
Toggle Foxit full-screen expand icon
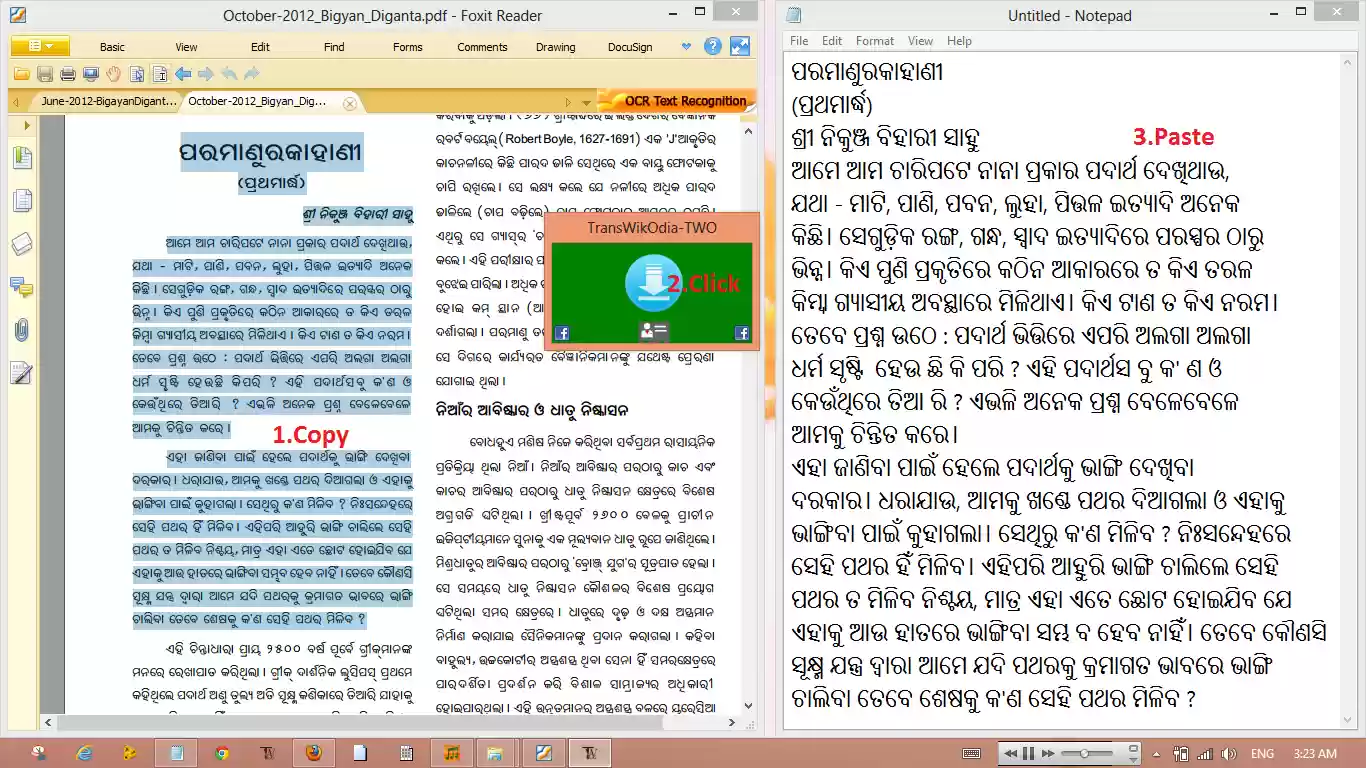coord(740,46)
